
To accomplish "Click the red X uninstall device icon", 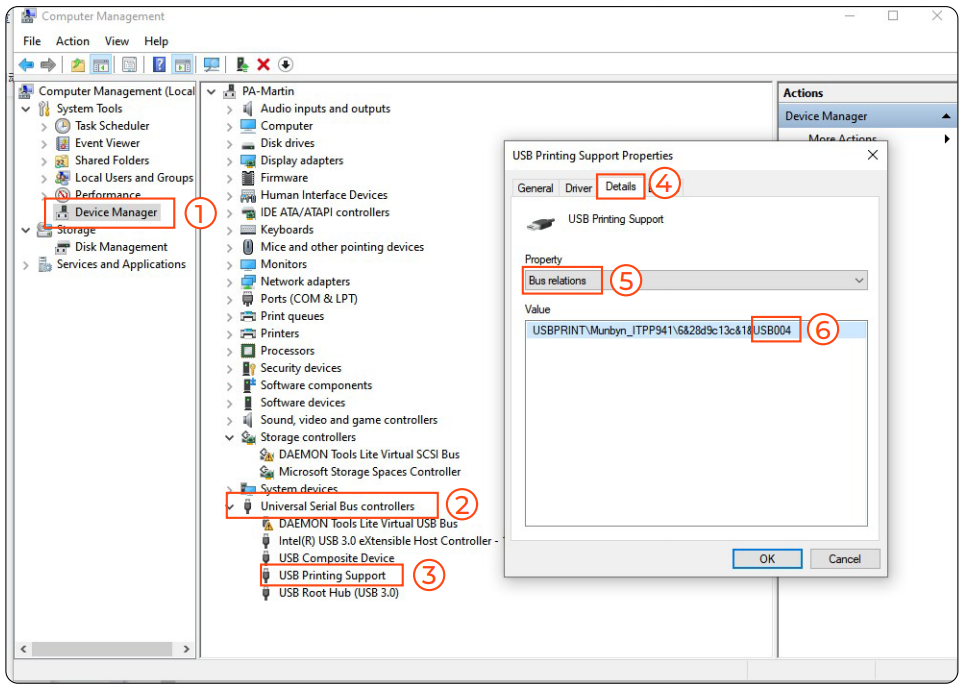I will pos(263,65).
